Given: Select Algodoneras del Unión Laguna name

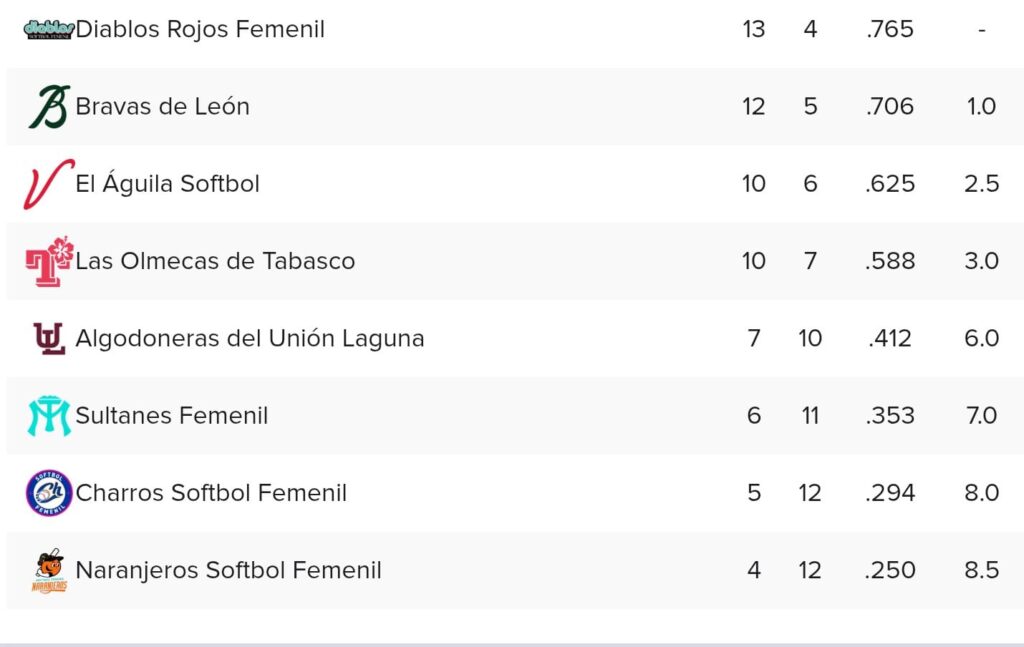Looking at the screenshot, I should pos(250,339).
